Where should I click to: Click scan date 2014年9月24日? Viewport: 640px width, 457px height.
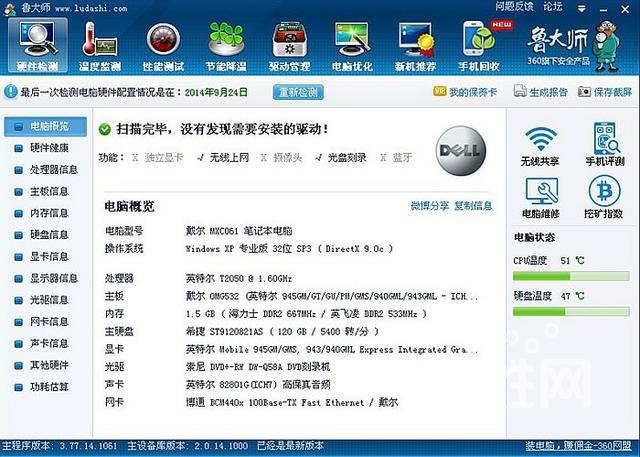pyautogui.click(x=216, y=92)
